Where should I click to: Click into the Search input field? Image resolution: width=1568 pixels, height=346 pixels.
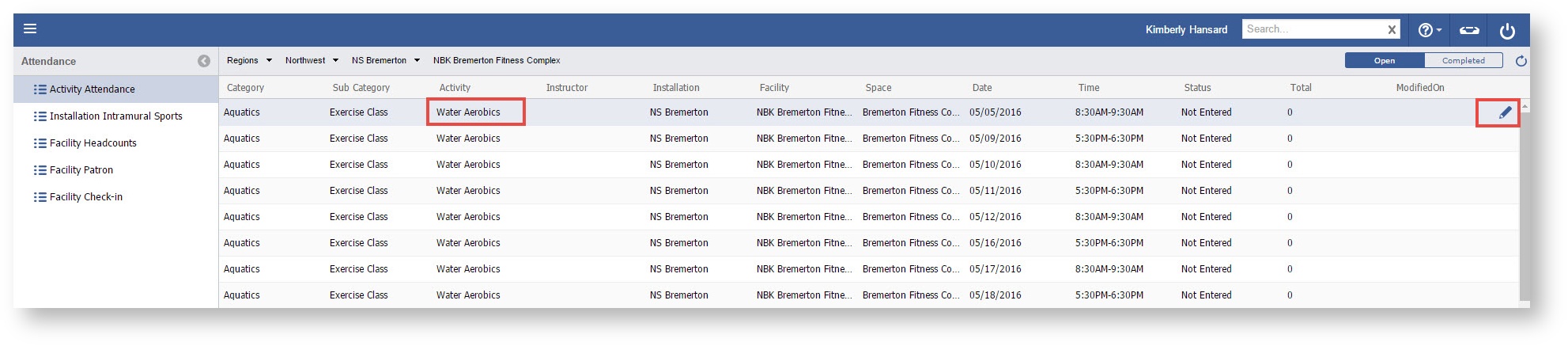pyautogui.click(x=1313, y=29)
